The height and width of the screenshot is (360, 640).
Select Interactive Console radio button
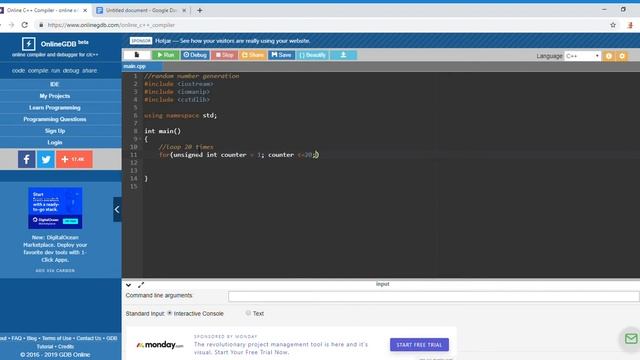coord(170,313)
